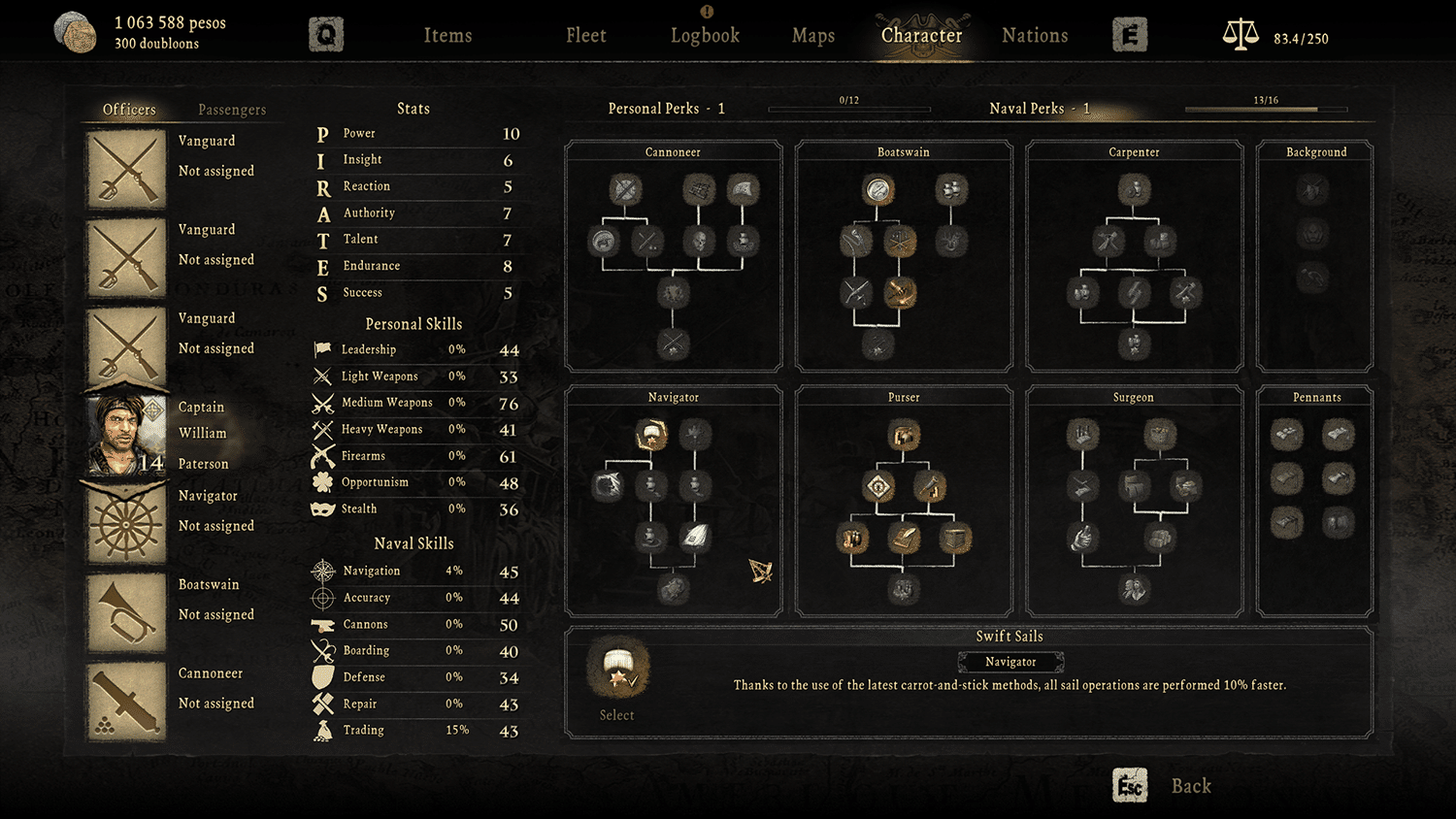Screen dimensions: 1456x819
Task: Select the bottom perk in the Surgeon tree
Action: click(1133, 588)
